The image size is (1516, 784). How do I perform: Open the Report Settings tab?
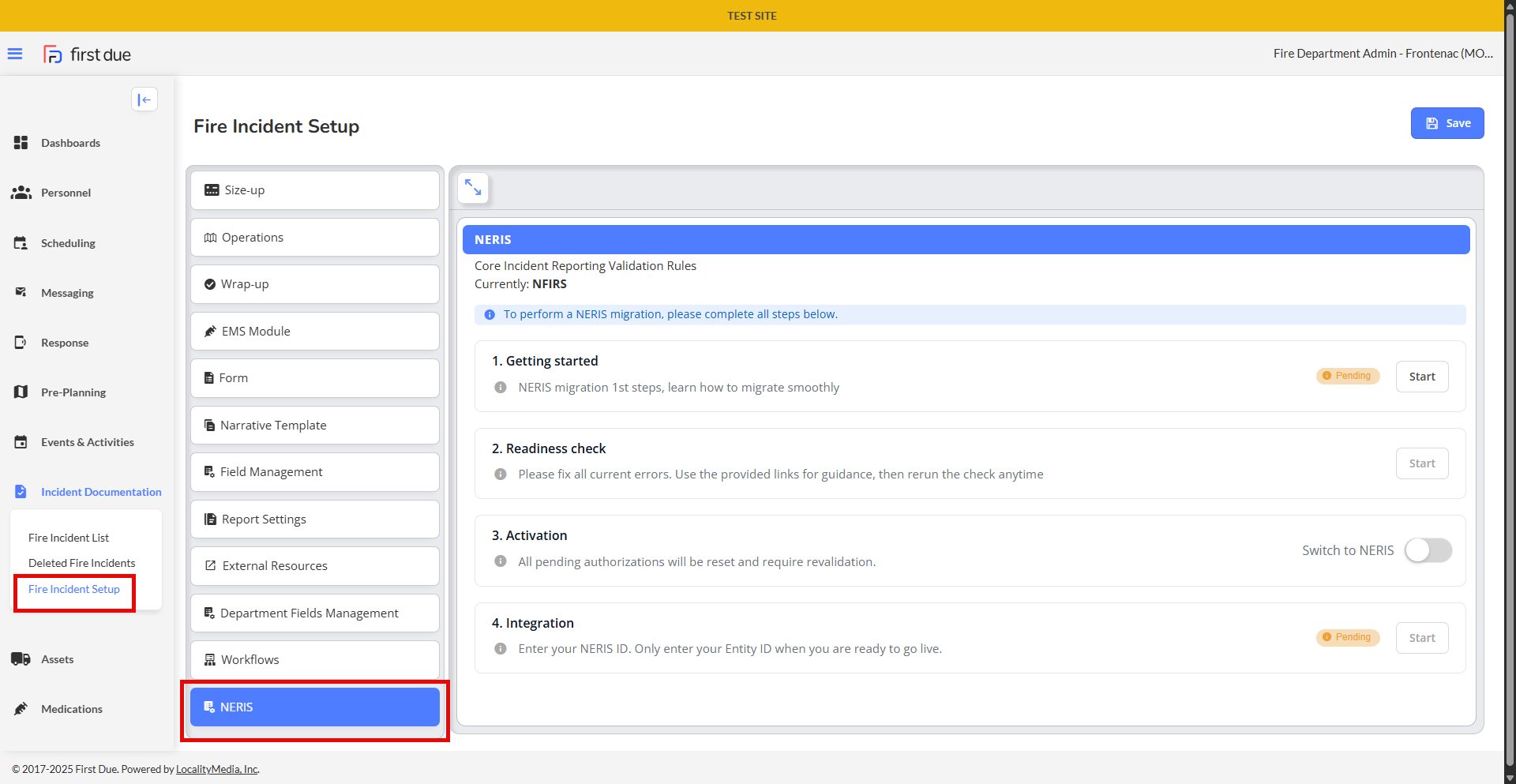[x=314, y=520]
